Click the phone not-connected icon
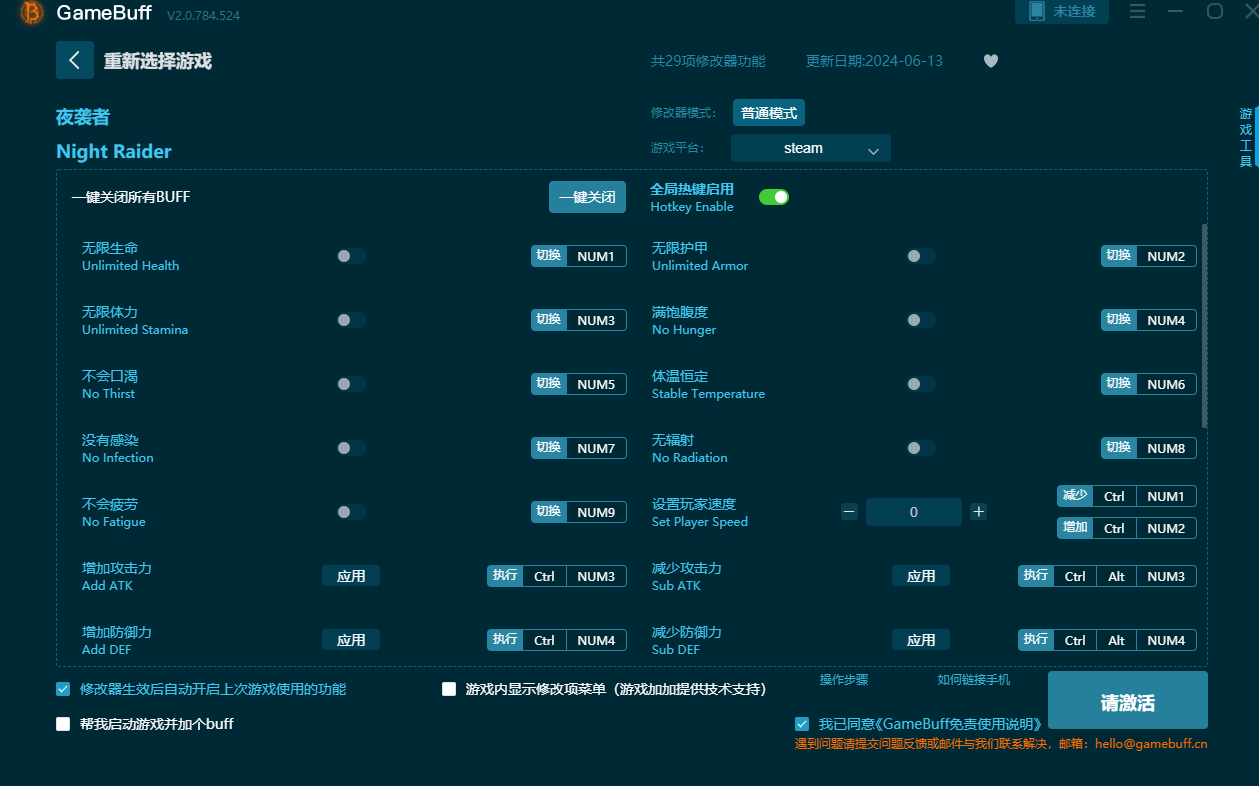This screenshot has width=1259, height=786. tap(1037, 11)
